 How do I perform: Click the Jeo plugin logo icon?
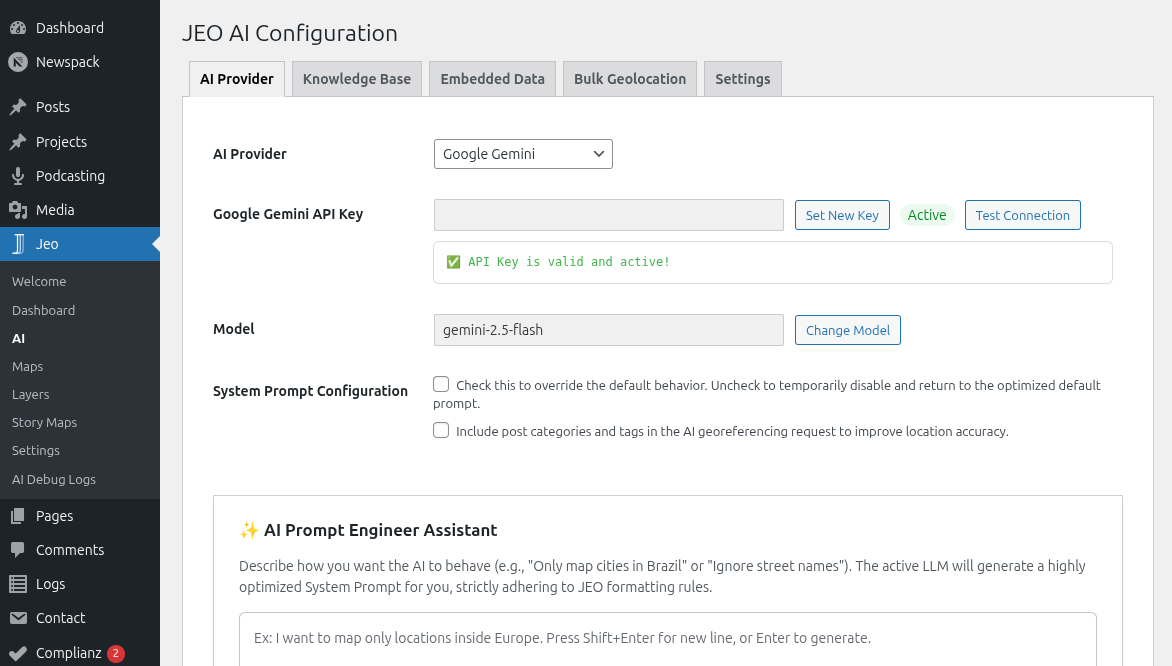click(18, 244)
